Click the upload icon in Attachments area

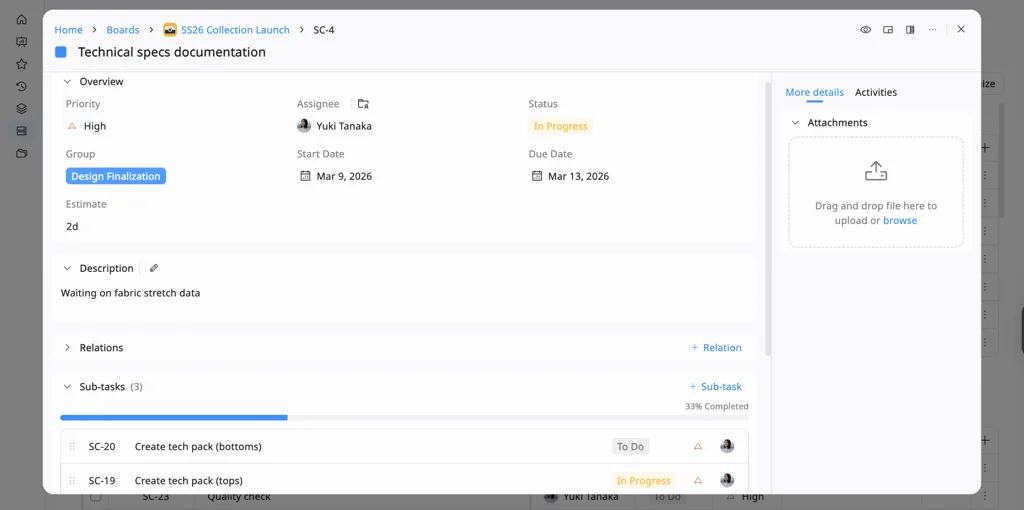tap(875, 171)
